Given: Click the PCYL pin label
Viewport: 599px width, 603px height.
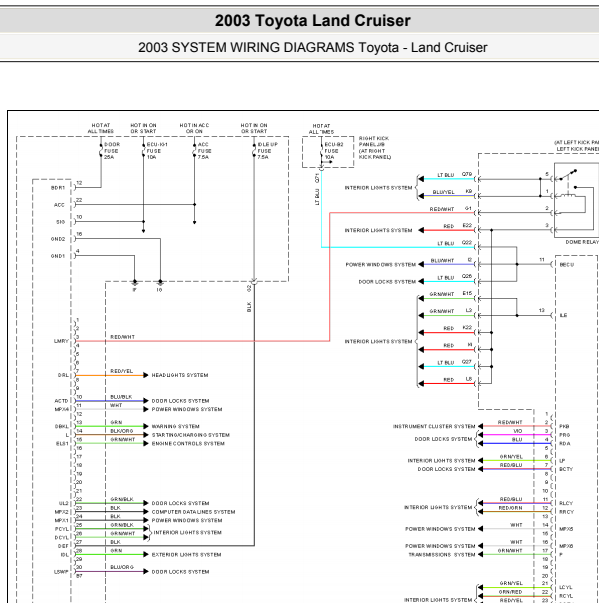Looking at the screenshot, I should click(x=62, y=529).
